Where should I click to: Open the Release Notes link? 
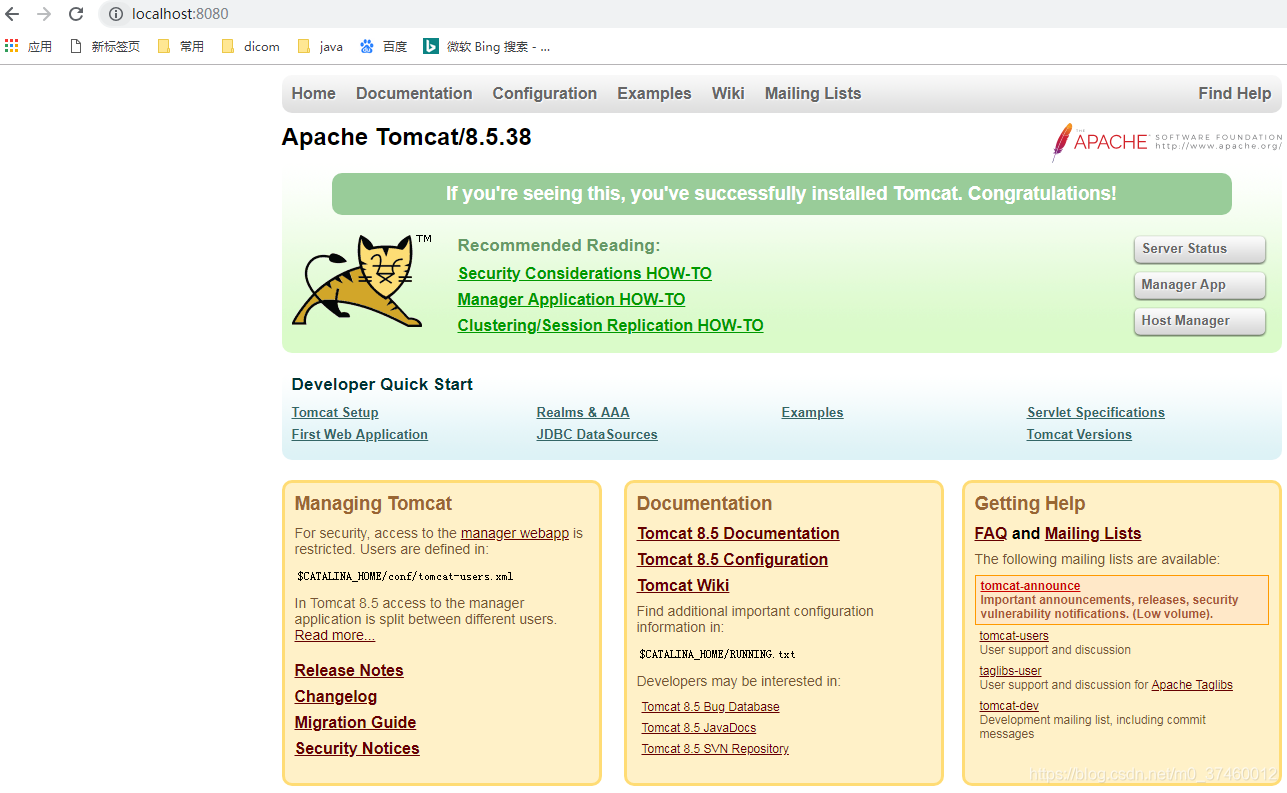349,670
